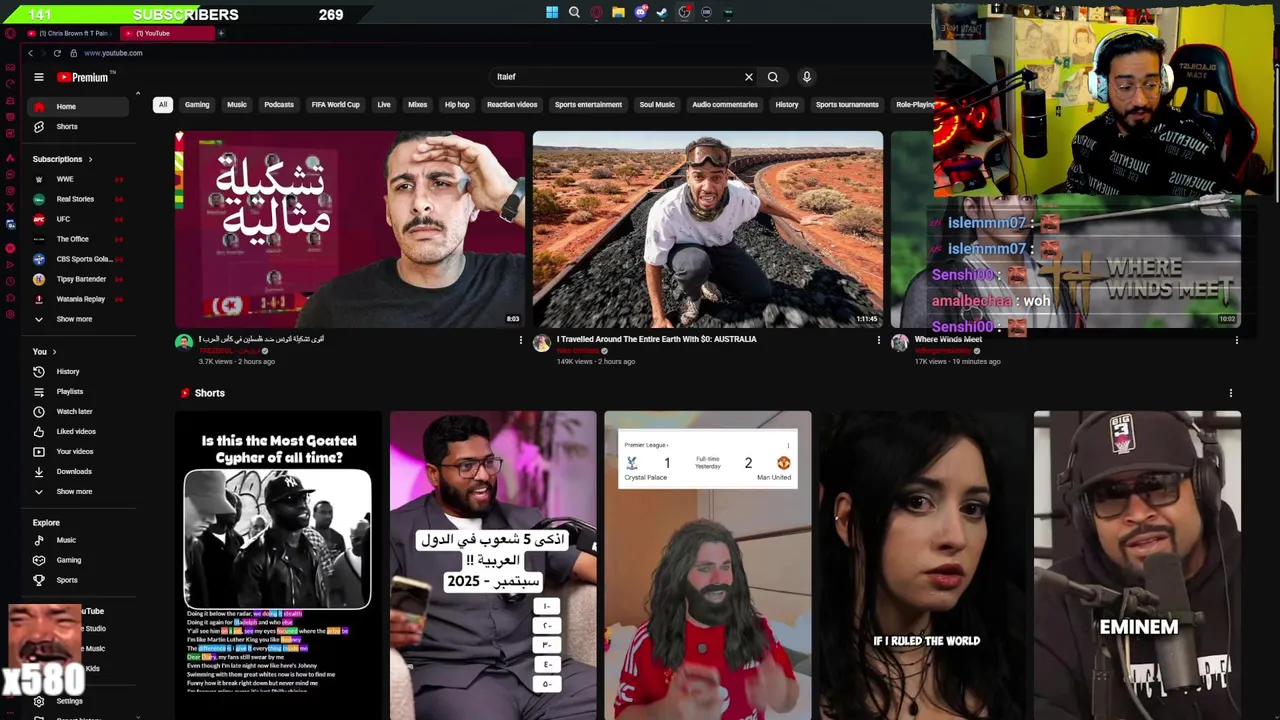Viewport: 1280px width, 720px height.
Task: Open the WWE subscription channel
Action: [80, 179]
